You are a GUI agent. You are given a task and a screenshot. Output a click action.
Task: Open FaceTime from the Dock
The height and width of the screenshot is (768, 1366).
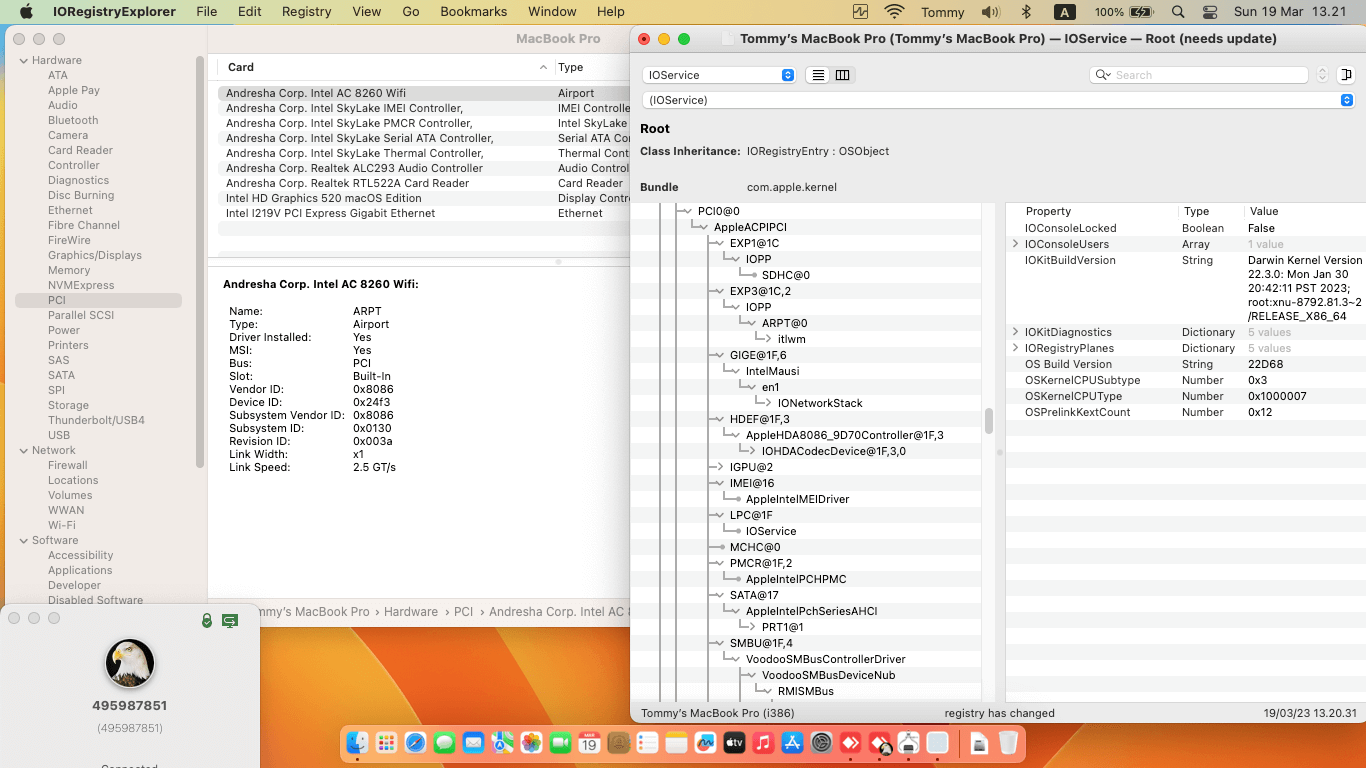click(x=561, y=742)
